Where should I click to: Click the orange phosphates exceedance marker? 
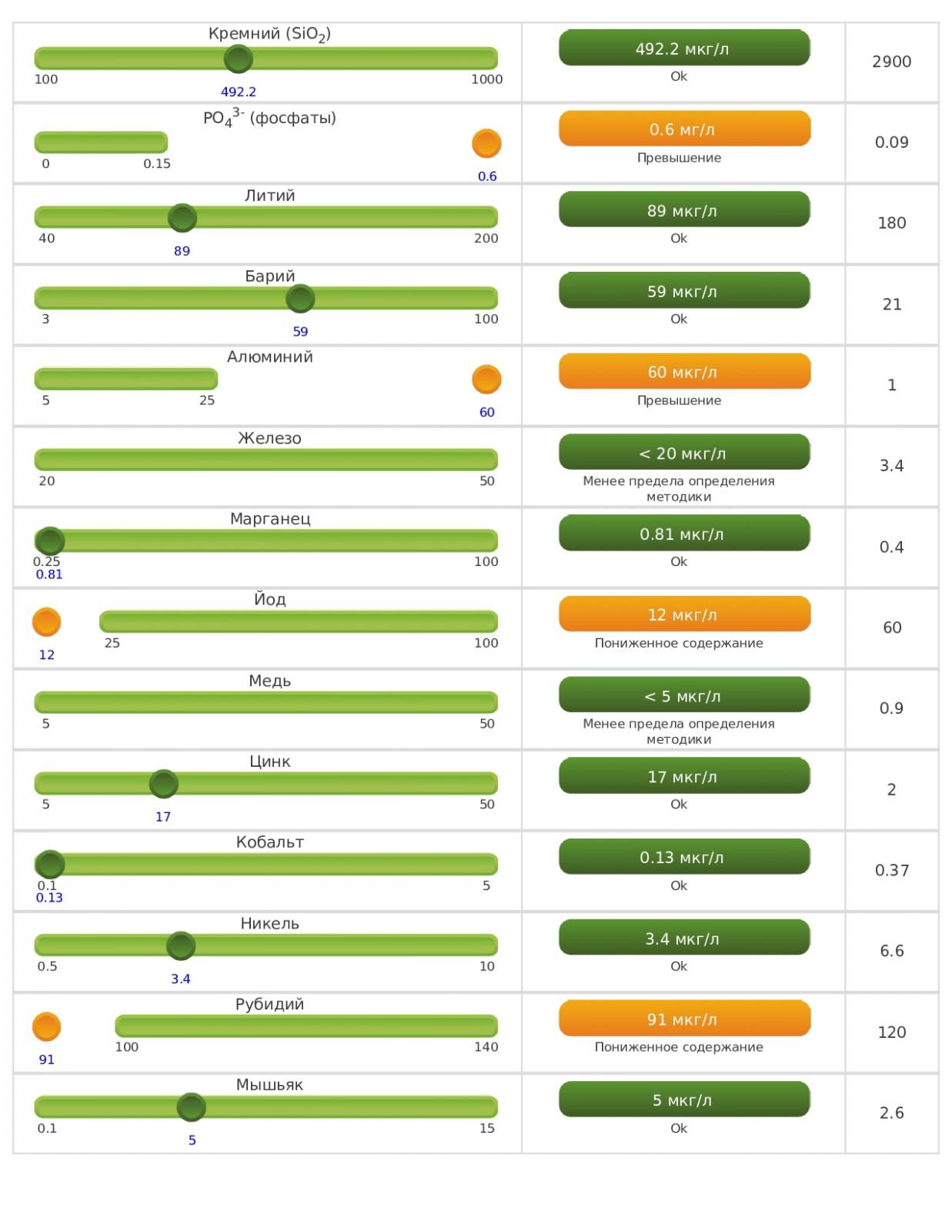(x=486, y=143)
